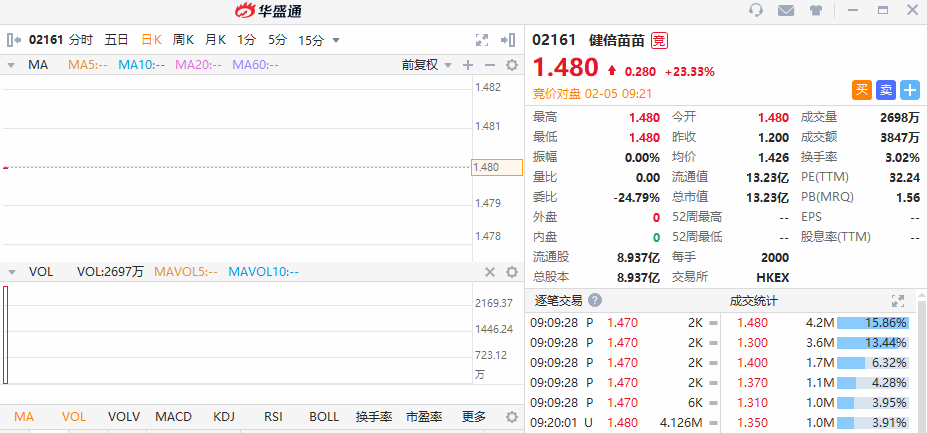Click the red volume bar

pyautogui.click(x=5, y=335)
